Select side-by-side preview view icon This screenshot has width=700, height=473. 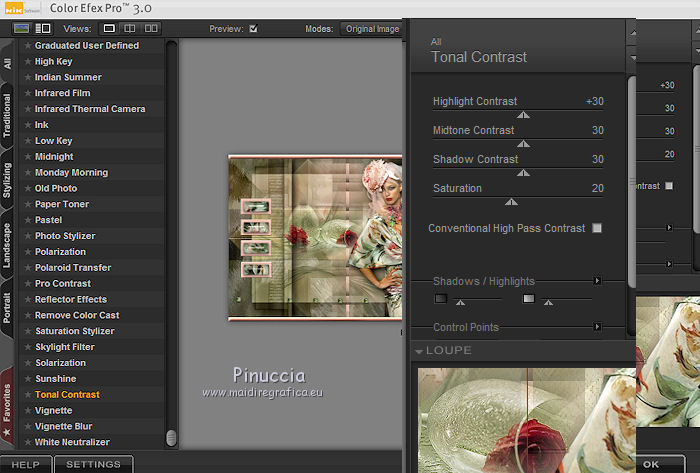click(151, 29)
